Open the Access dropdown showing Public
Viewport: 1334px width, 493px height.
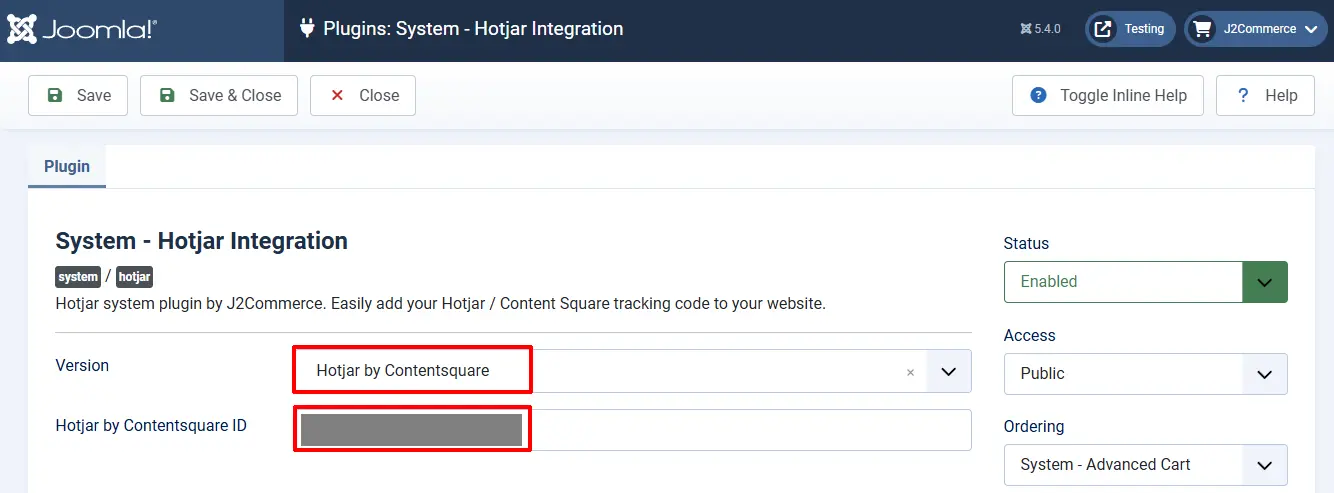[x=1145, y=374]
